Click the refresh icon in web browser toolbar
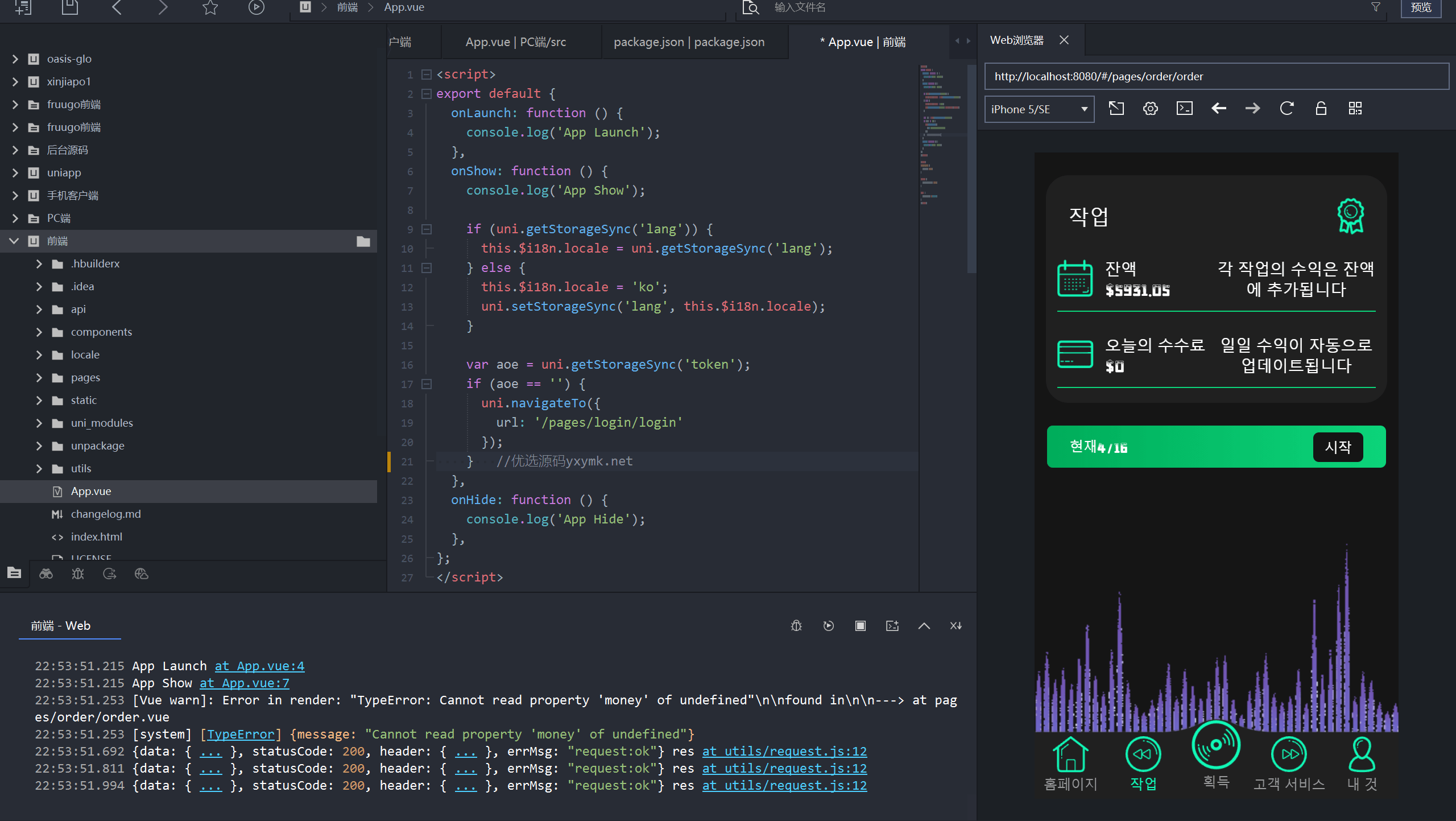The image size is (1456, 821). [x=1287, y=109]
